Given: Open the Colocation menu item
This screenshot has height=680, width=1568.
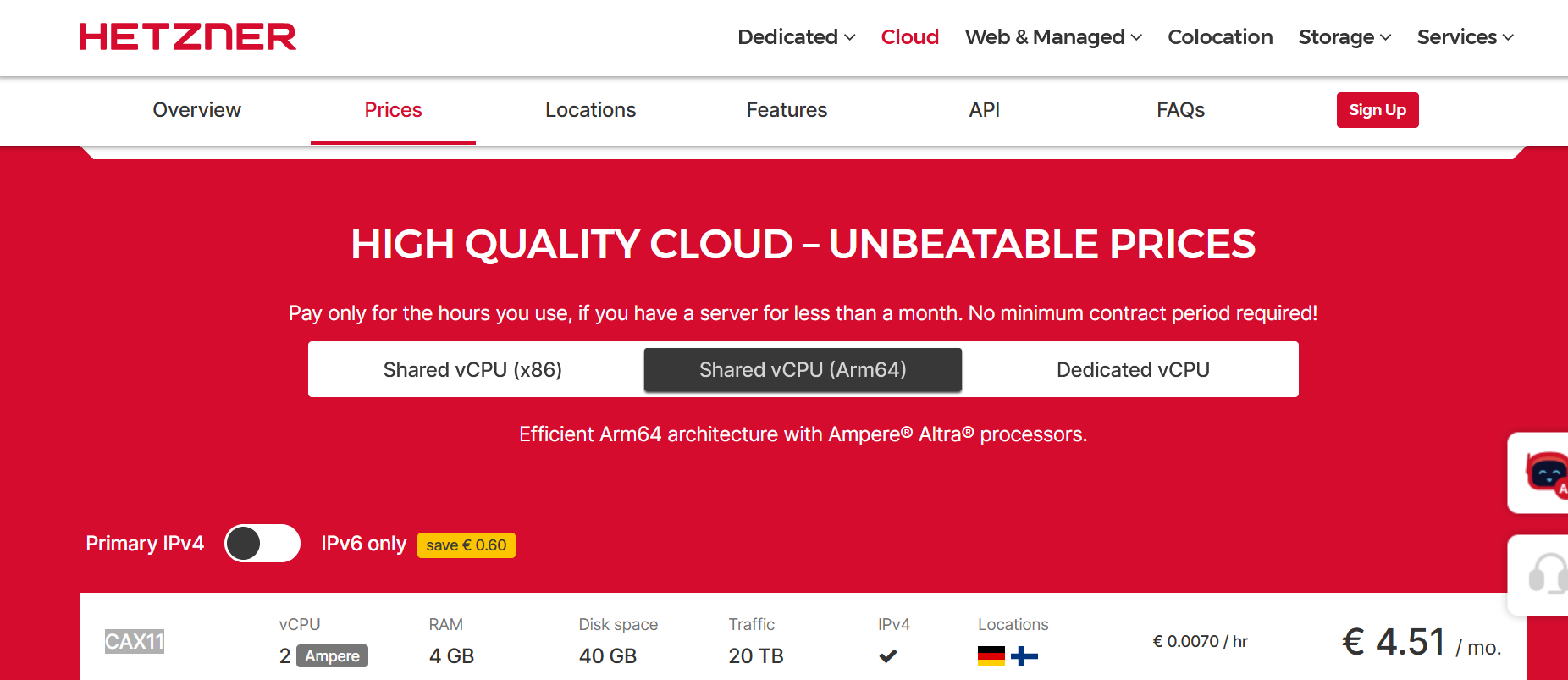Looking at the screenshot, I should [x=1220, y=37].
